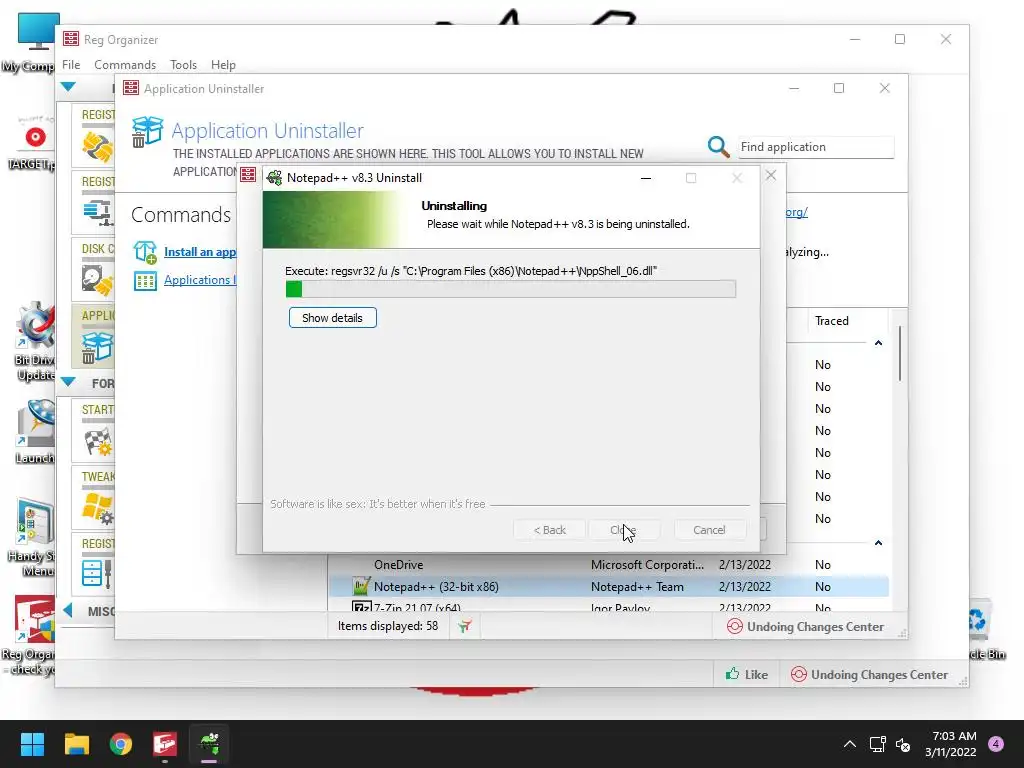This screenshot has width=1024, height=768.
Task: Minimize the Notepad++ v8.3 Uninstall dialog
Action: (x=646, y=178)
